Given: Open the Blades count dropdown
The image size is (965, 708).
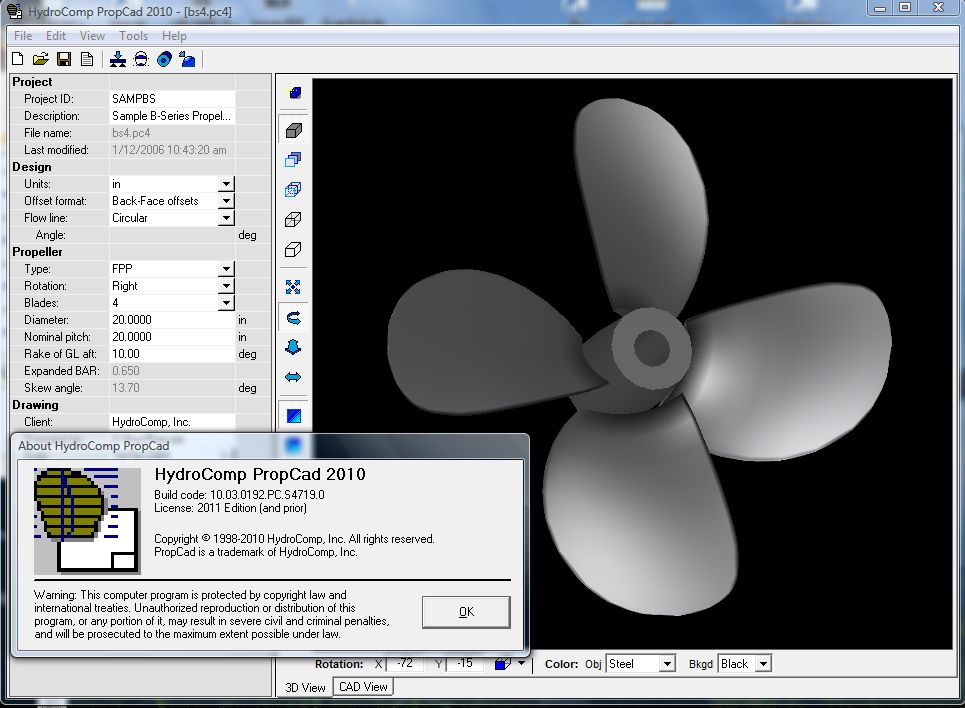Looking at the screenshot, I should pos(226,303).
